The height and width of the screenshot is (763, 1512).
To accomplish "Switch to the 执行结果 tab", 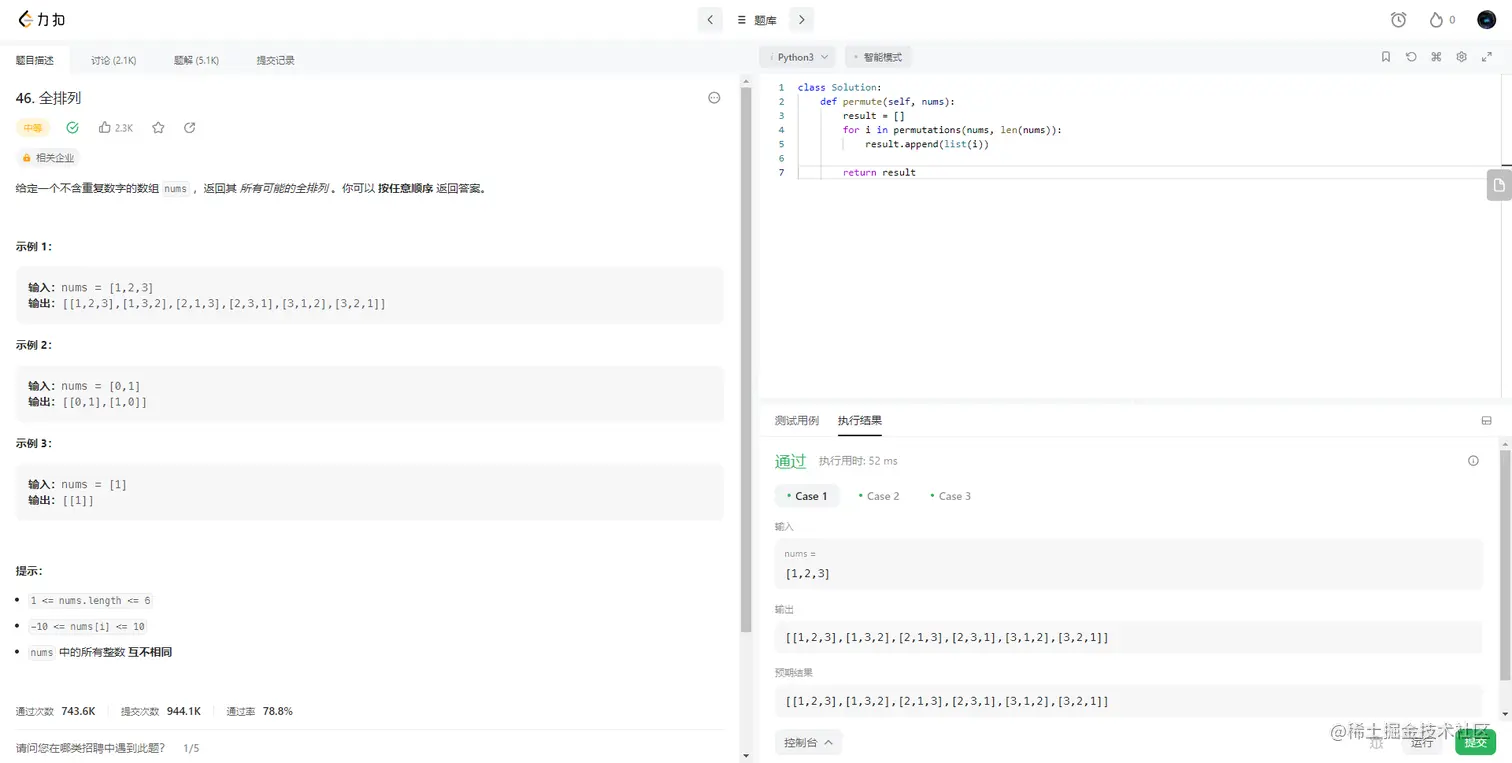I will pyautogui.click(x=860, y=421).
